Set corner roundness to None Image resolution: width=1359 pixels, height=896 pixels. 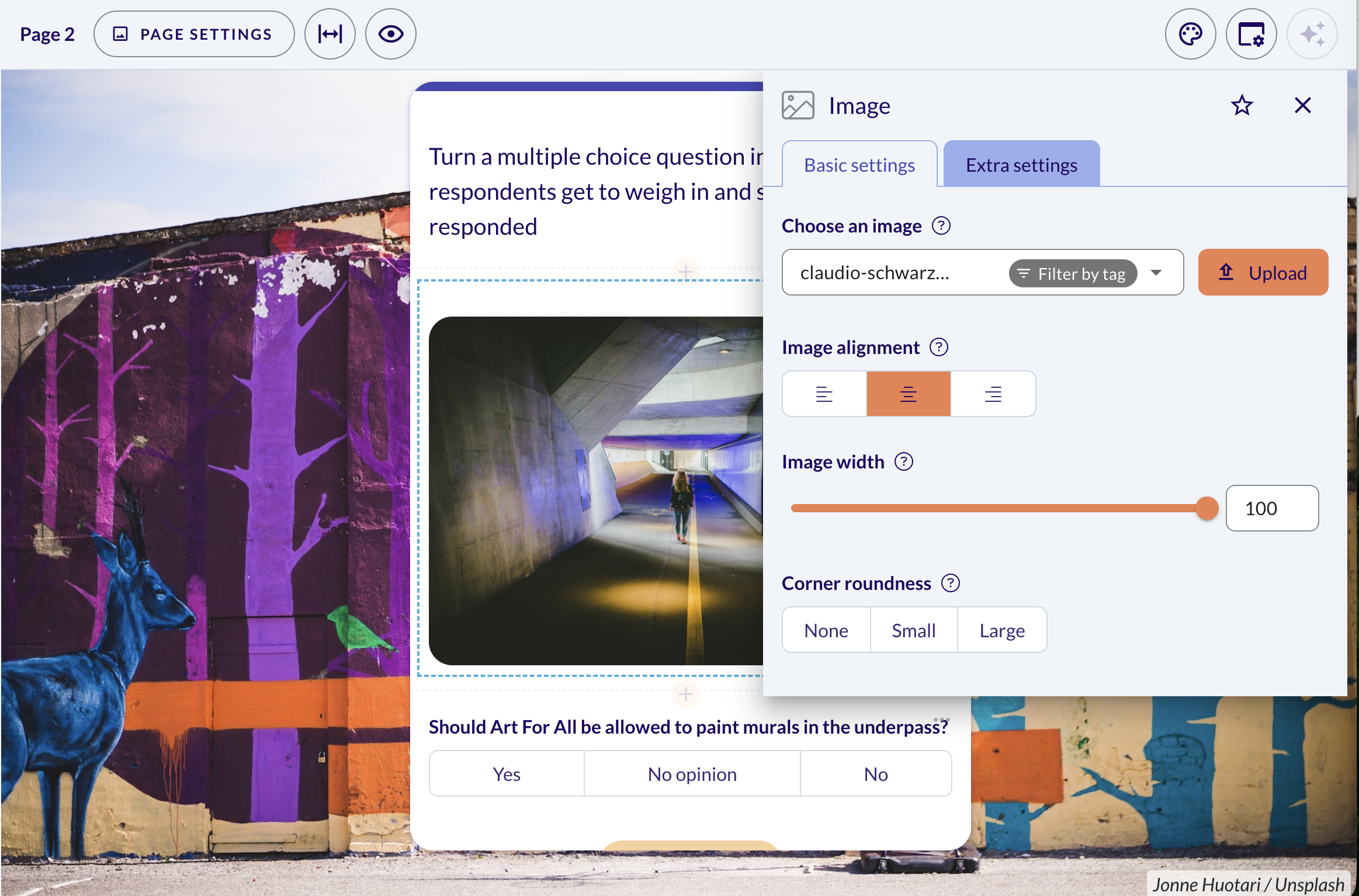(826, 630)
